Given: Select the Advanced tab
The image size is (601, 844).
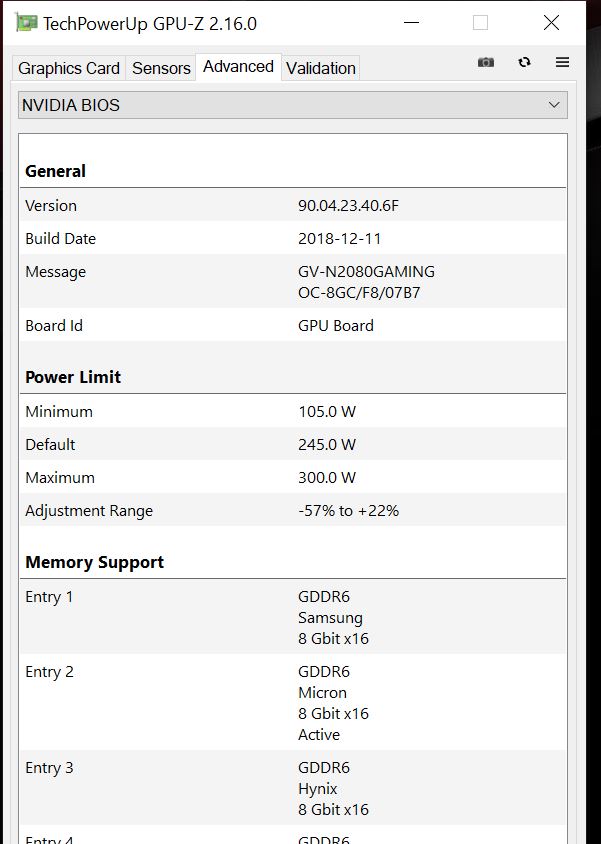Looking at the screenshot, I should pyautogui.click(x=238, y=66).
